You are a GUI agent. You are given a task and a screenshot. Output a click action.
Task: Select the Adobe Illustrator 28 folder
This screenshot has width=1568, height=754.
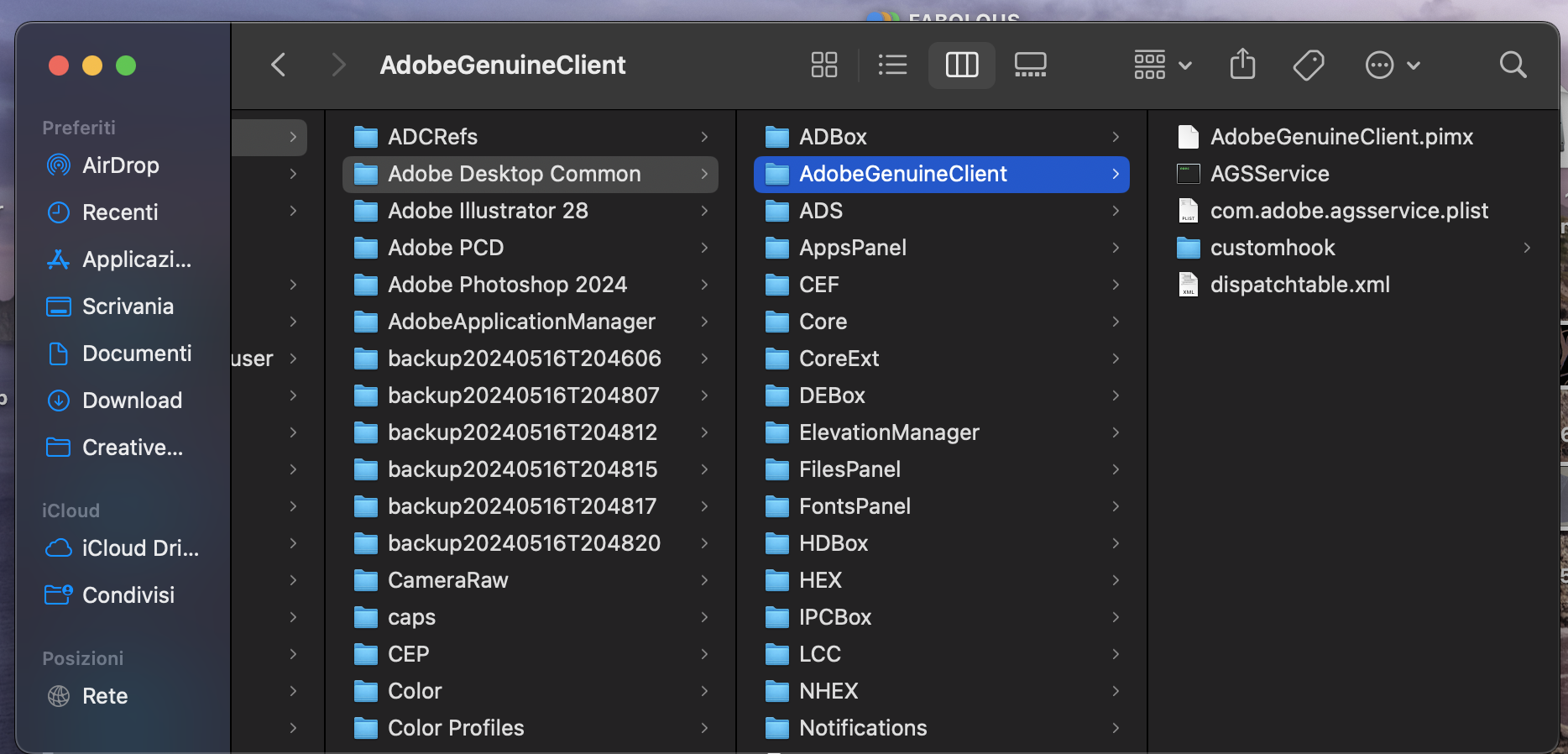point(531,211)
